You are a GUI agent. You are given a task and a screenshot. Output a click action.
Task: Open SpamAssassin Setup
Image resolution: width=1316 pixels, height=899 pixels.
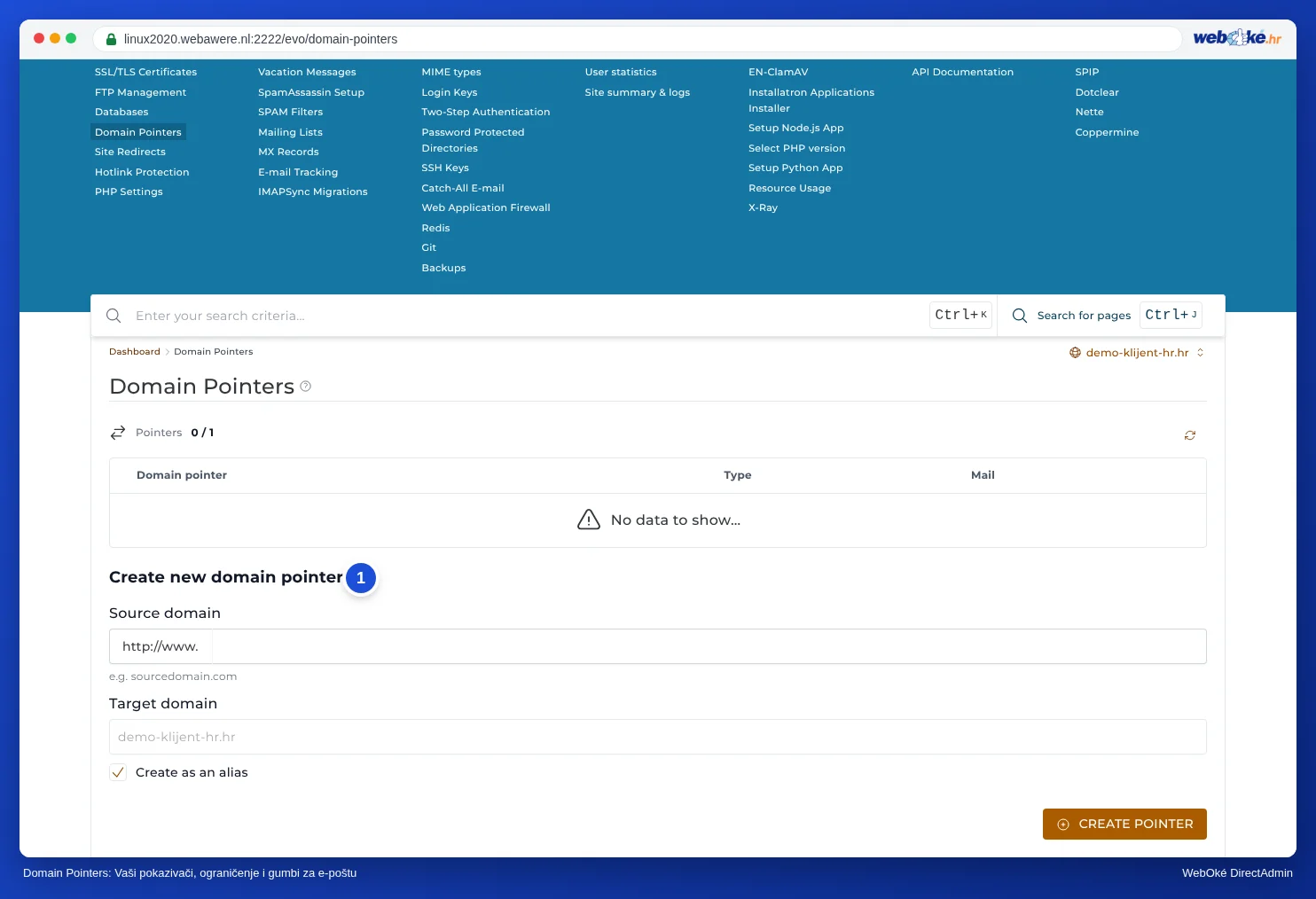click(x=311, y=92)
